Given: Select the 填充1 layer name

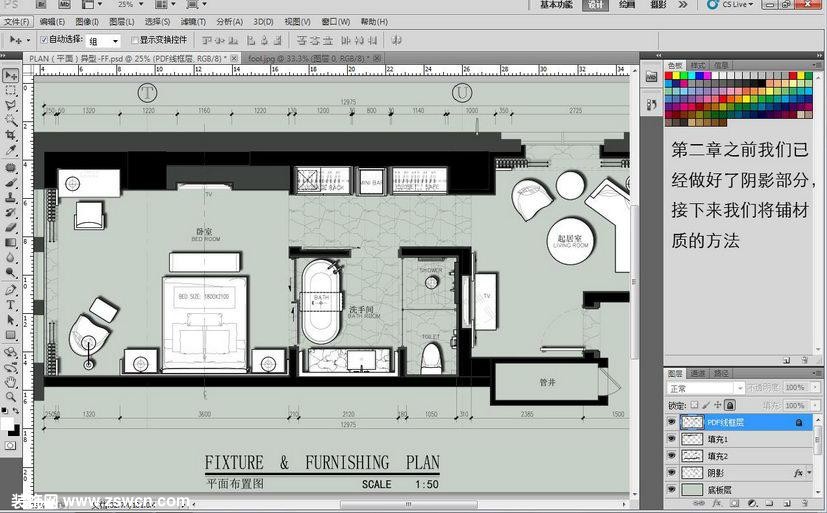Looking at the screenshot, I should tap(718, 439).
